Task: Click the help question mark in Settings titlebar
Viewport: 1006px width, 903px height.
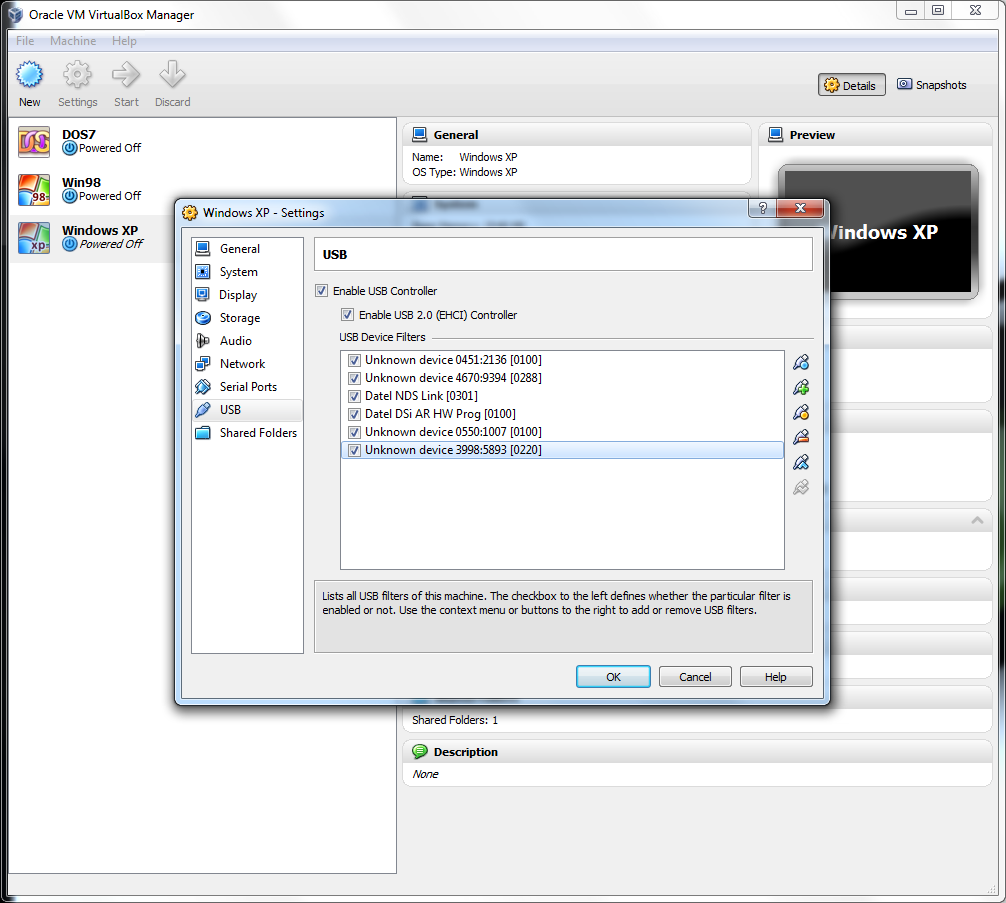Action: pos(762,208)
